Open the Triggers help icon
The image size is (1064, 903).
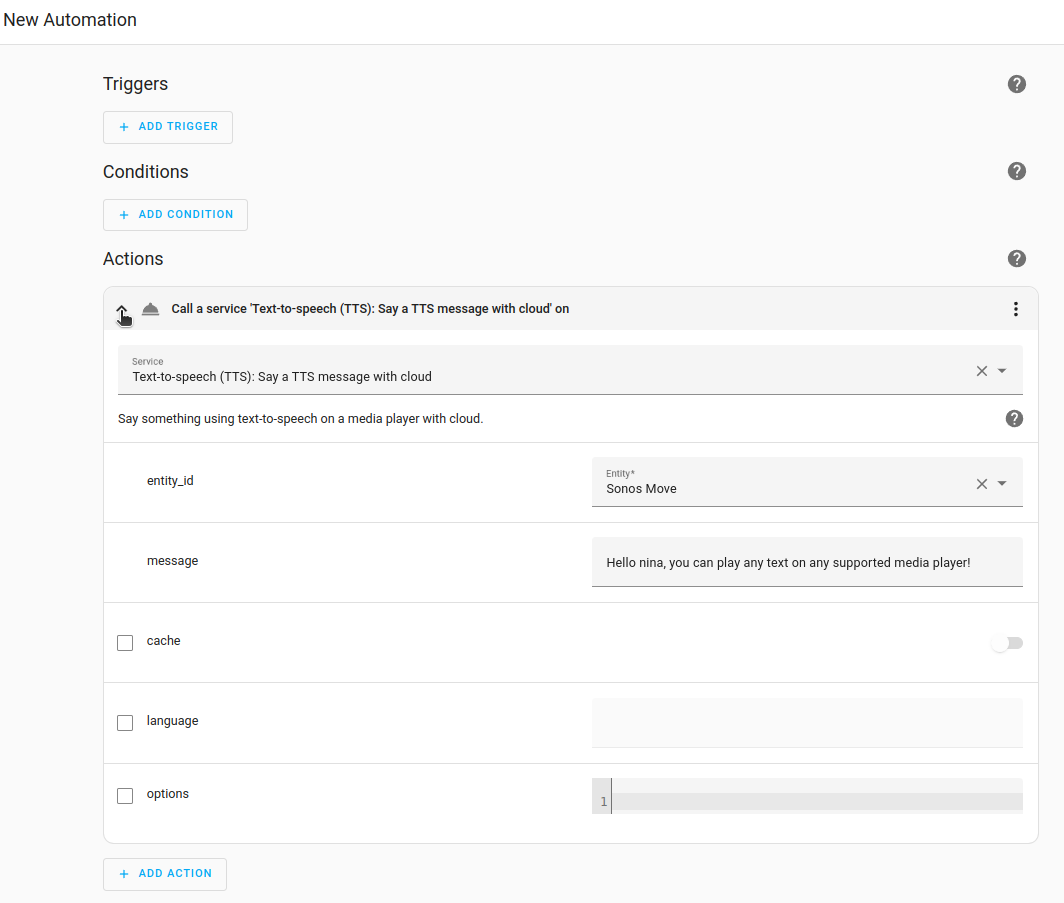click(x=1017, y=84)
